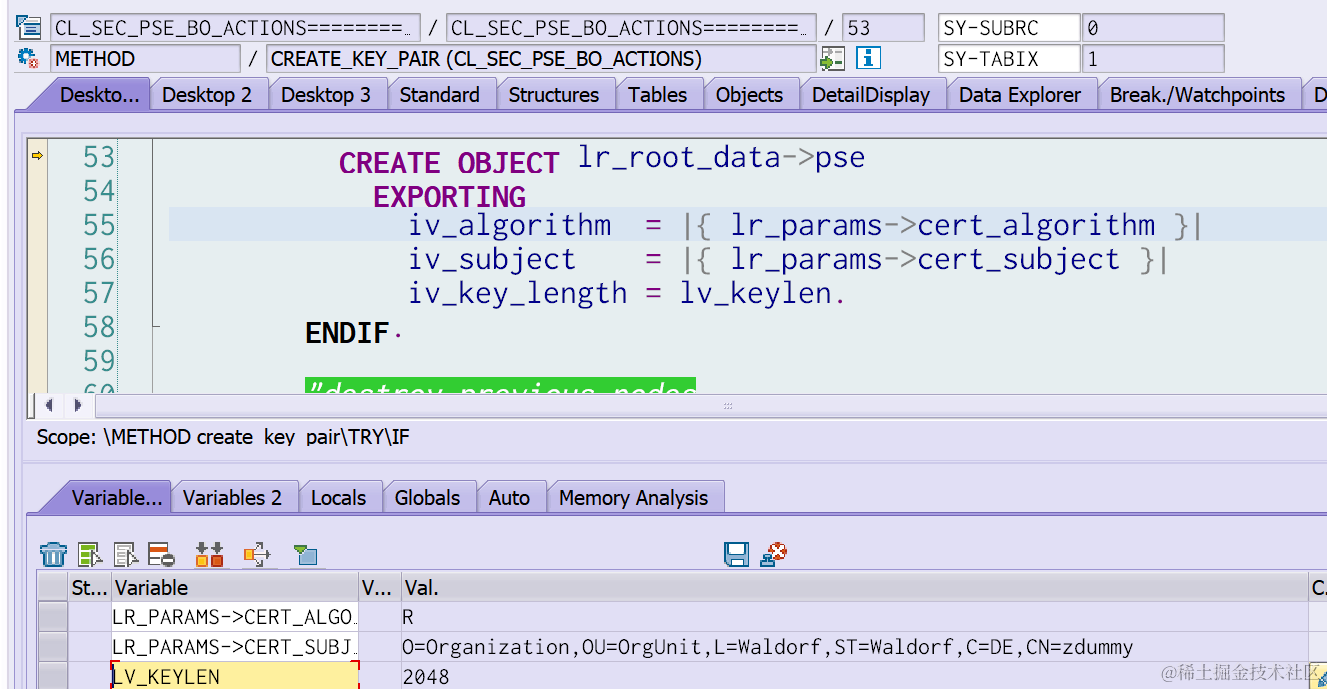1327x689 pixels.
Task: Click the pencil icon at bottom right corner
Action: (1319, 679)
